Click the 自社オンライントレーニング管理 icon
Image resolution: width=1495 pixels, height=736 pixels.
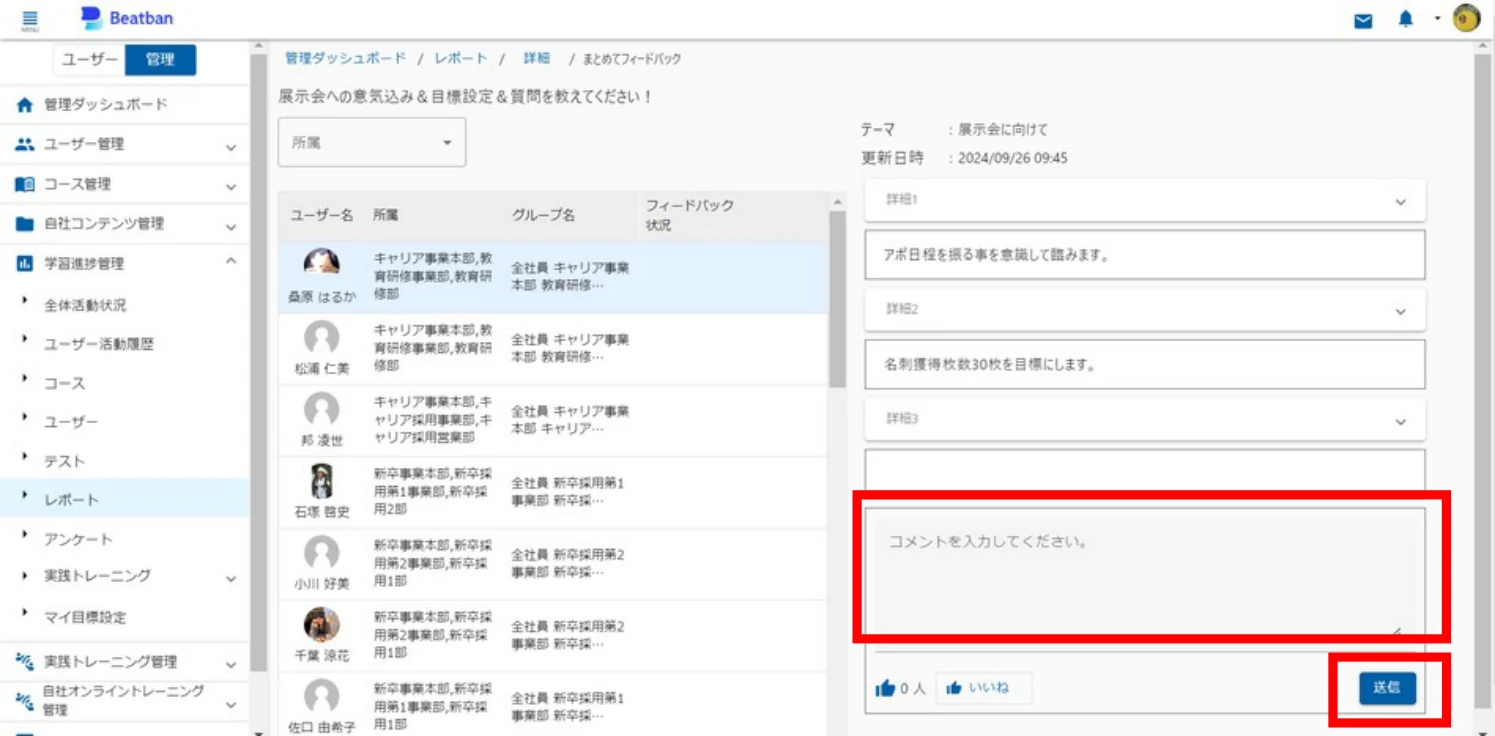pyautogui.click(x=25, y=700)
